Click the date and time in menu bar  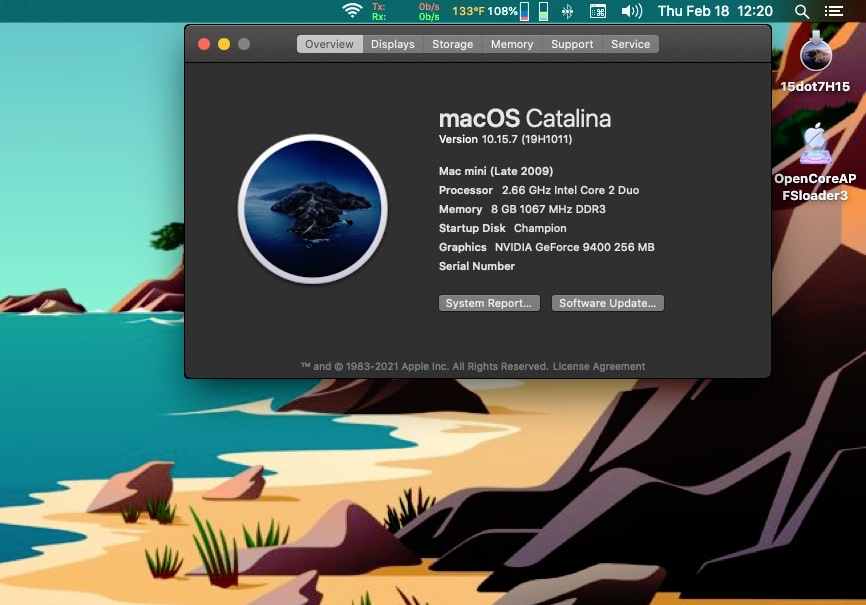(x=715, y=11)
